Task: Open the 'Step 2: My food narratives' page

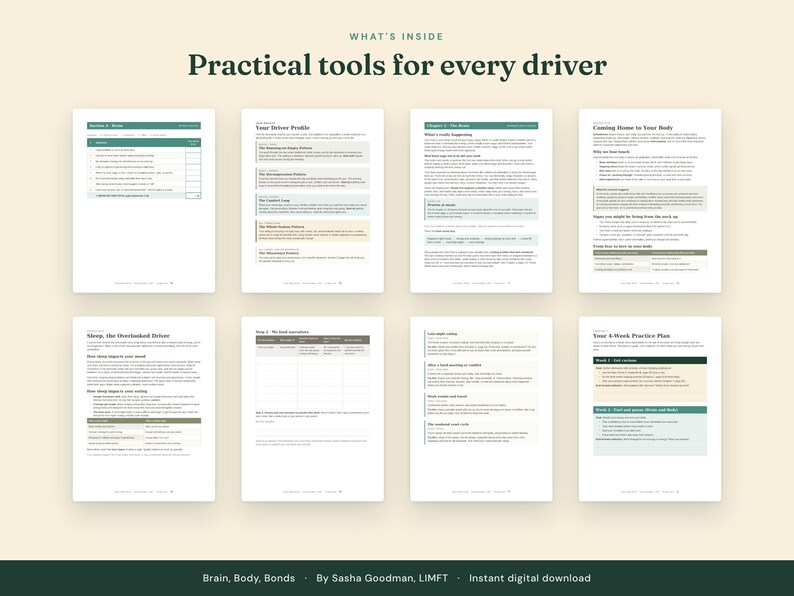Action: [312, 409]
